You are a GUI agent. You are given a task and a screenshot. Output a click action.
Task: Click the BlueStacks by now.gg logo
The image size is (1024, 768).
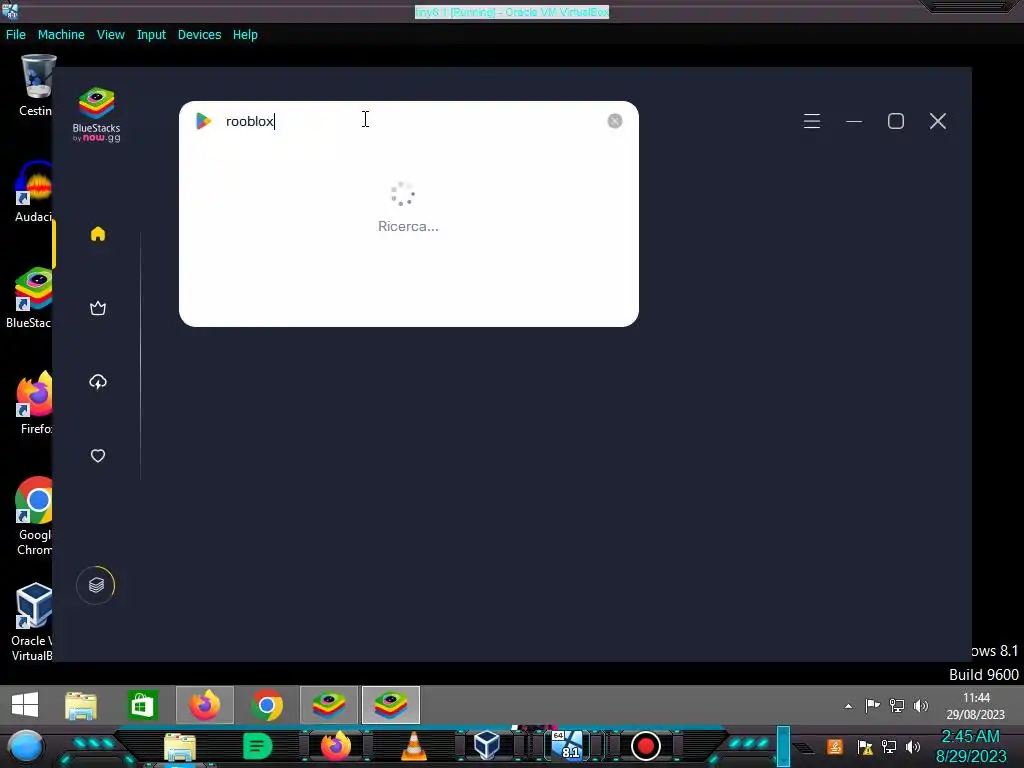point(97,114)
